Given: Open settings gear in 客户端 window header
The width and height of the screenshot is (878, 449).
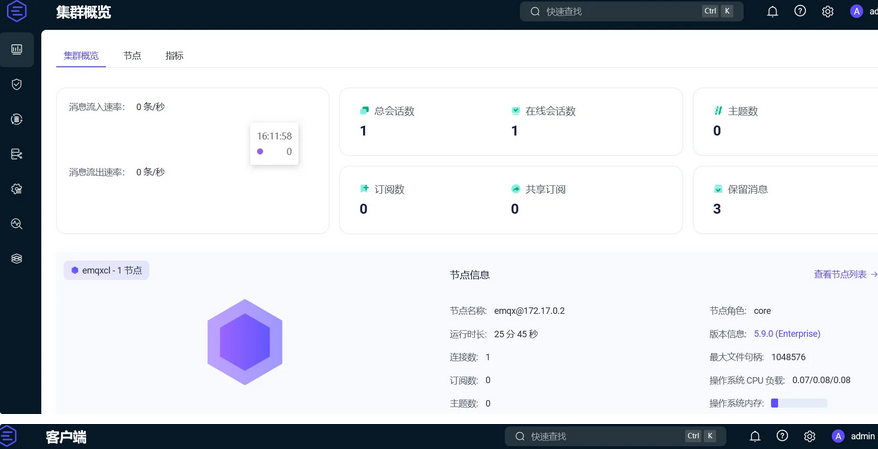Looking at the screenshot, I should click(809, 436).
